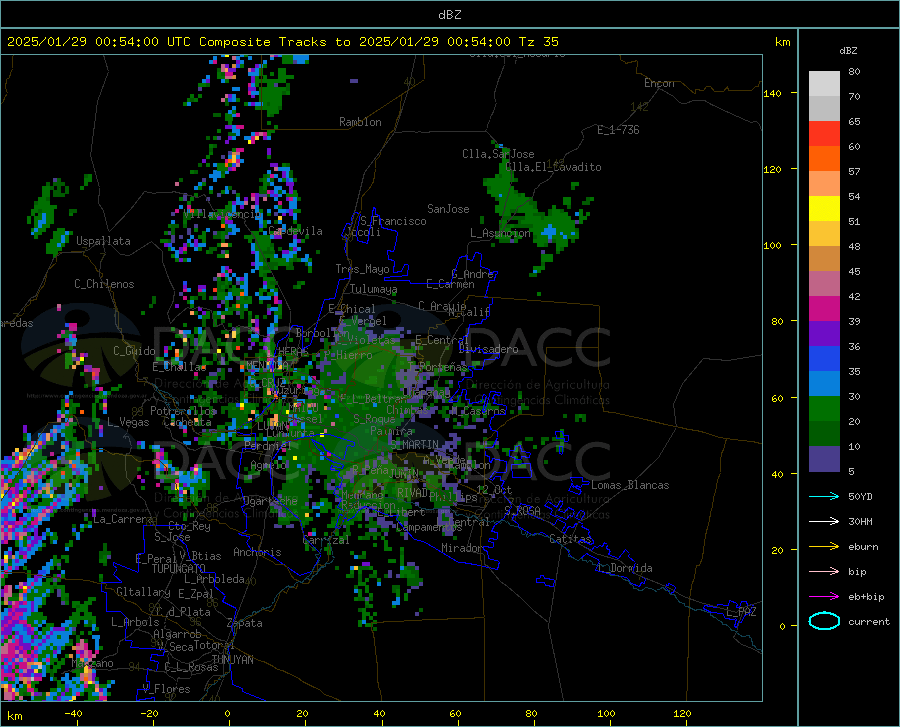Click the yellow eburn arrow legend icon
The width and height of the screenshot is (900, 727).
pos(824,546)
